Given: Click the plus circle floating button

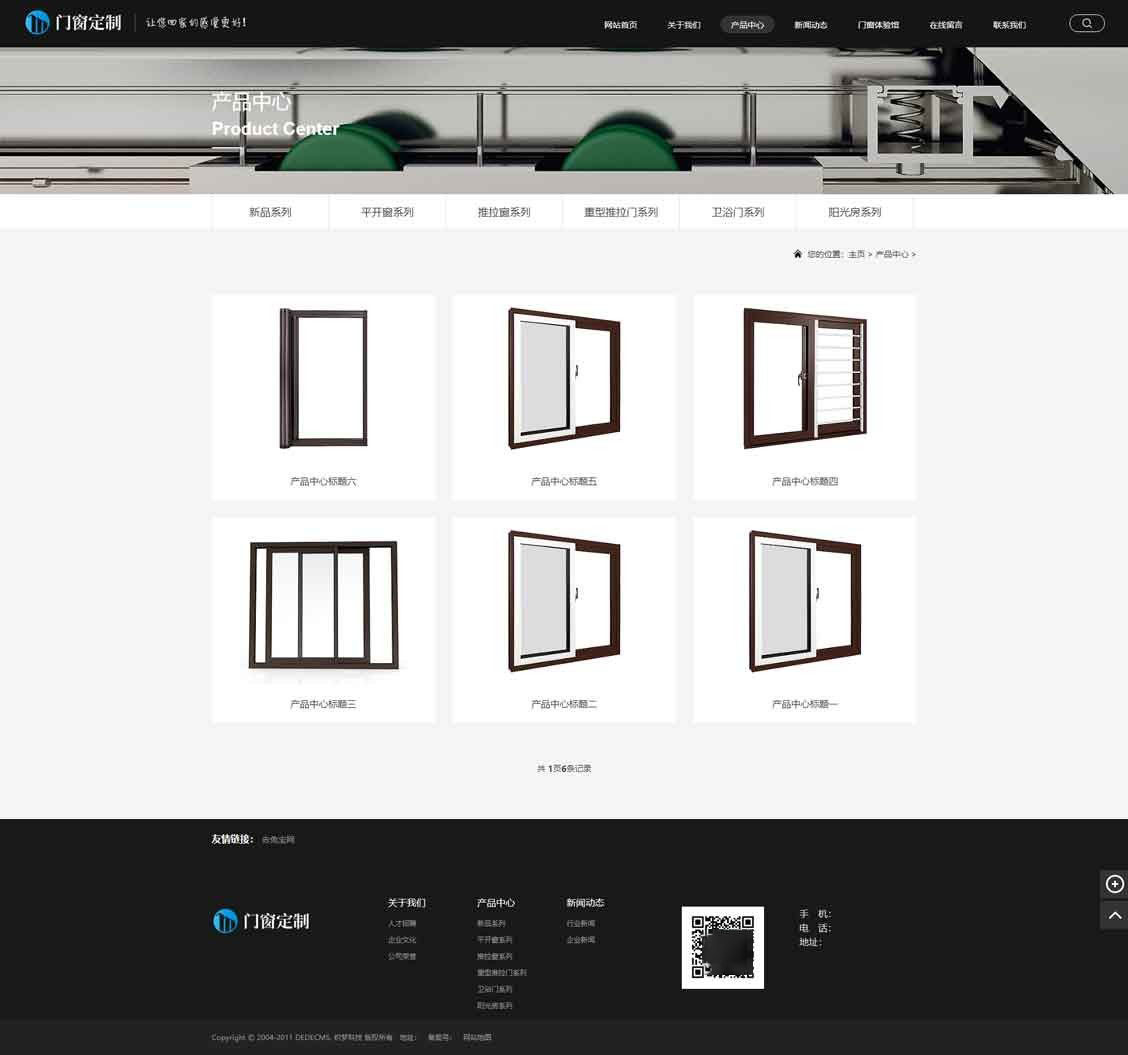Looking at the screenshot, I should (x=1114, y=884).
